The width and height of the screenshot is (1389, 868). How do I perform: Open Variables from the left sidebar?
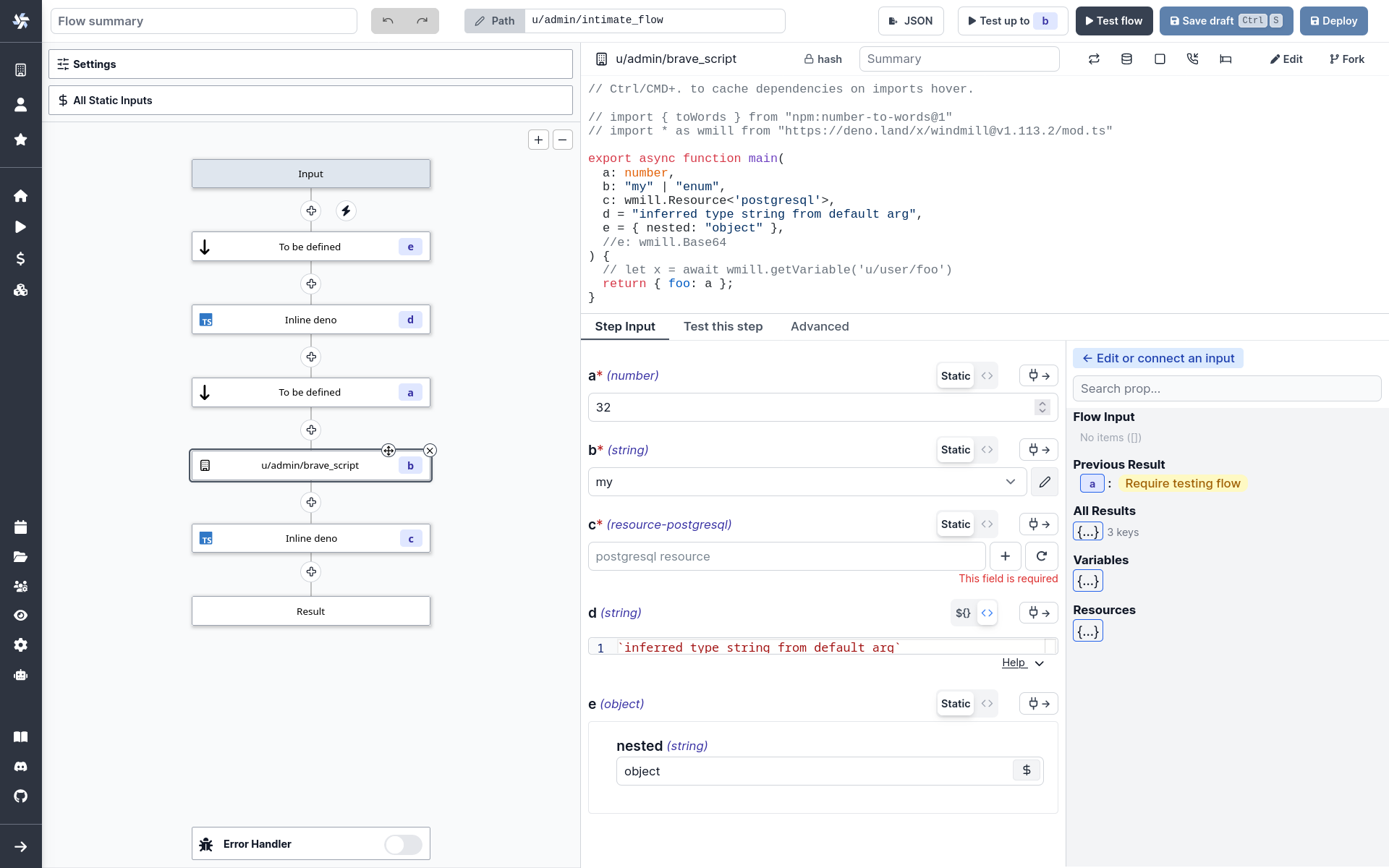point(21,258)
